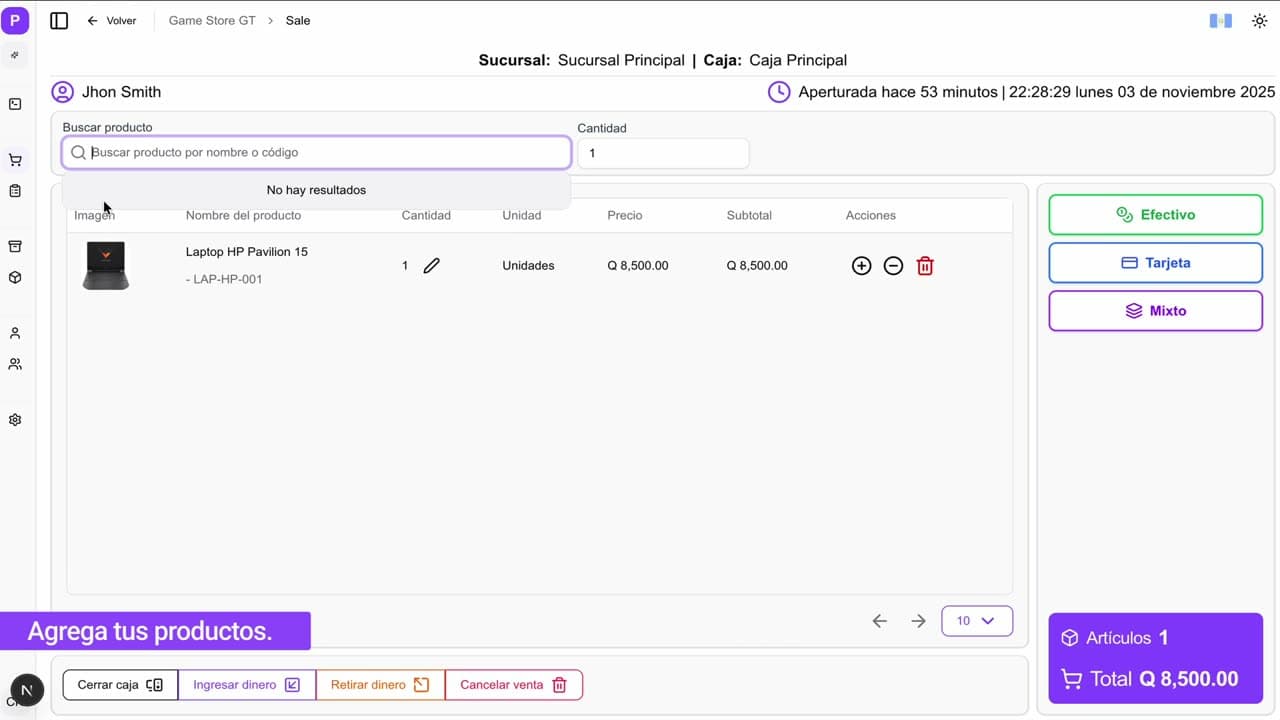Select Game Store GT breadcrumb
This screenshot has height=720, width=1280.
(x=212, y=21)
